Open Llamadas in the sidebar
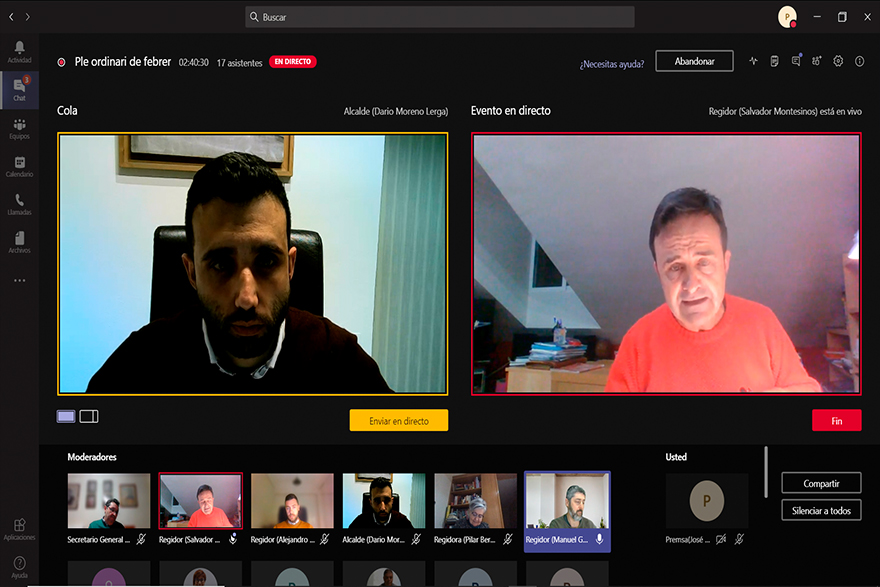This screenshot has height=587, width=880. coord(19,204)
